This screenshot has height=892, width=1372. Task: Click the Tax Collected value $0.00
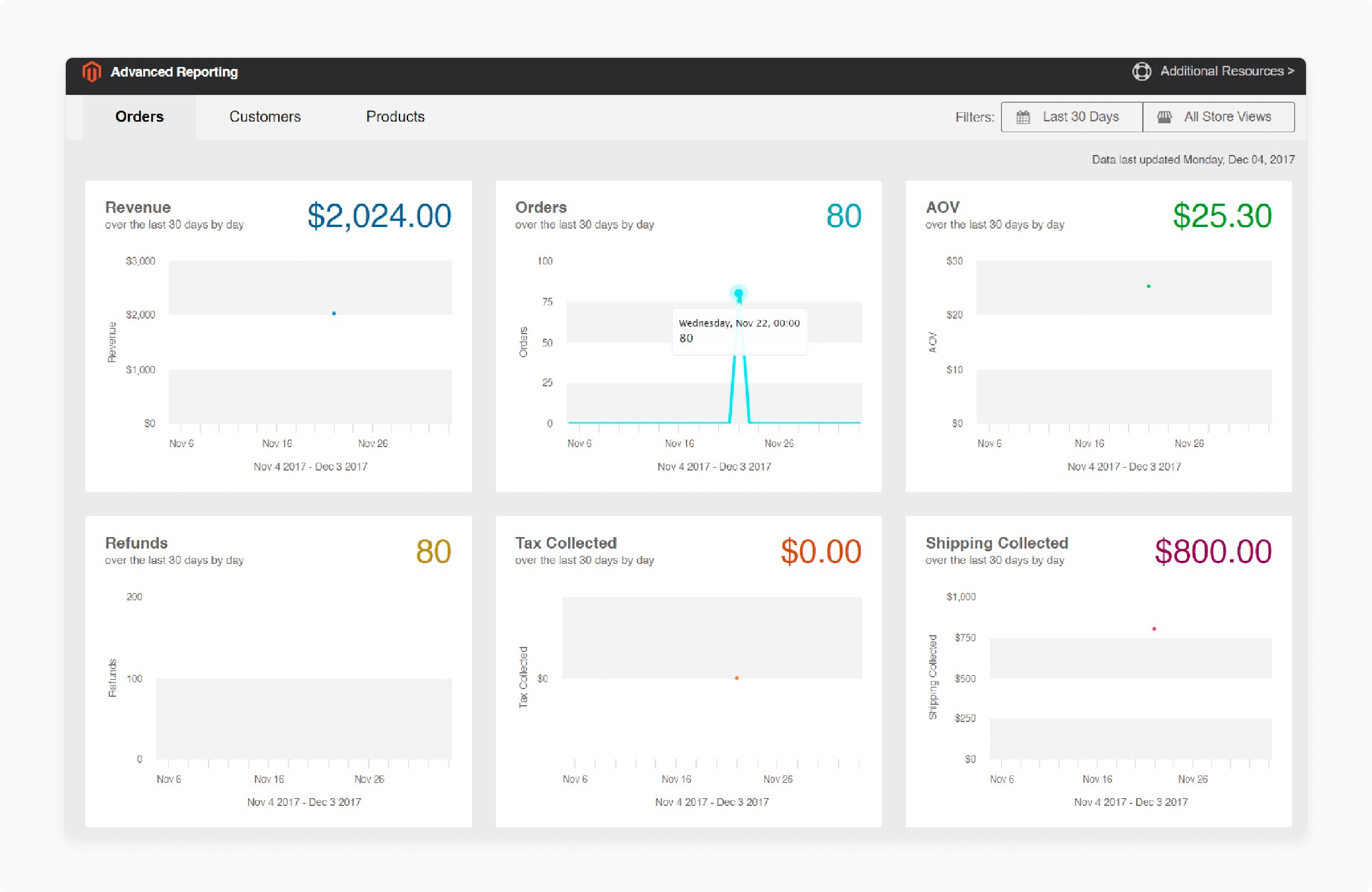pos(821,551)
